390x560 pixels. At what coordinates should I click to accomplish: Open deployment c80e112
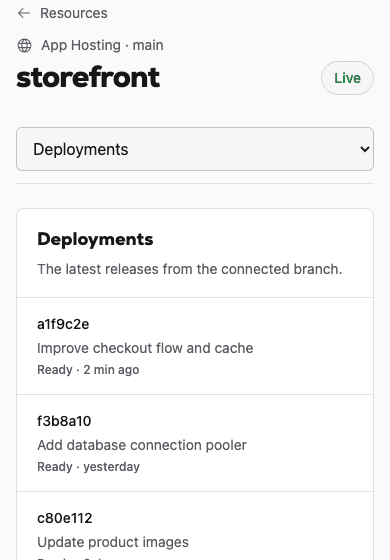pos(65,518)
